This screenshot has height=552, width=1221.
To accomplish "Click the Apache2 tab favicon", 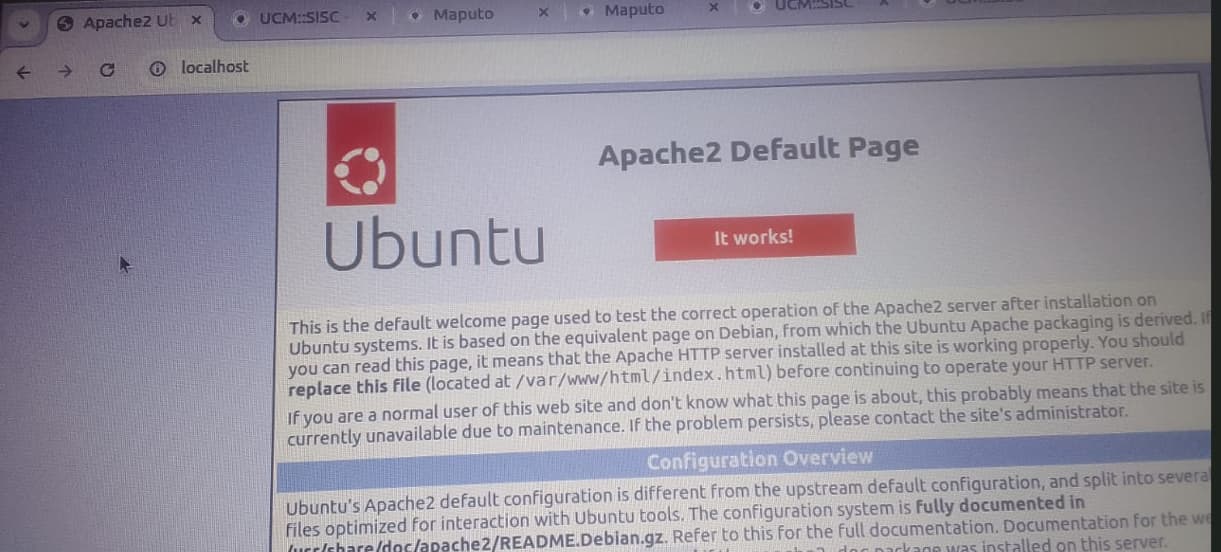I will [65, 22].
